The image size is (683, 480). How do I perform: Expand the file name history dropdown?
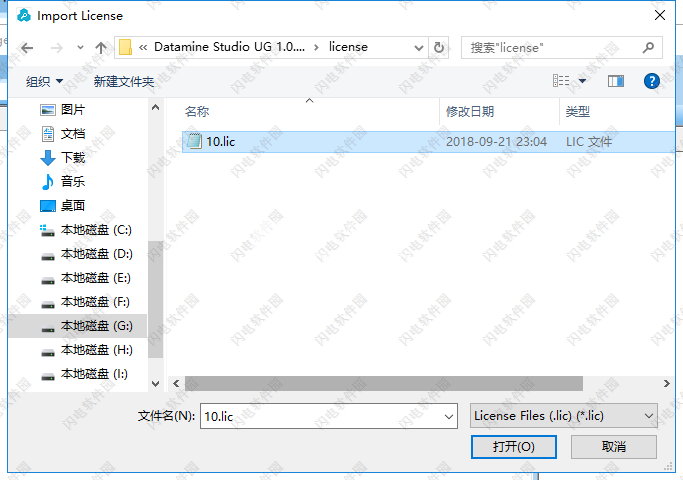[x=449, y=416]
